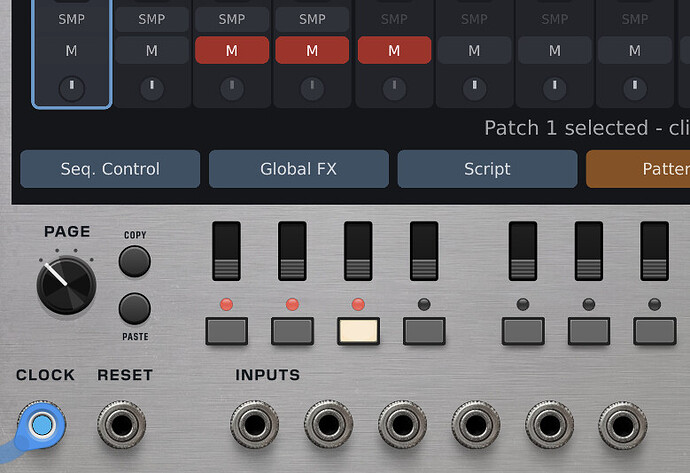Click dimmed SMP on fifth channel
Image resolution: width=690 pixels, height=473 pixels.
click(x=394, y=19)
